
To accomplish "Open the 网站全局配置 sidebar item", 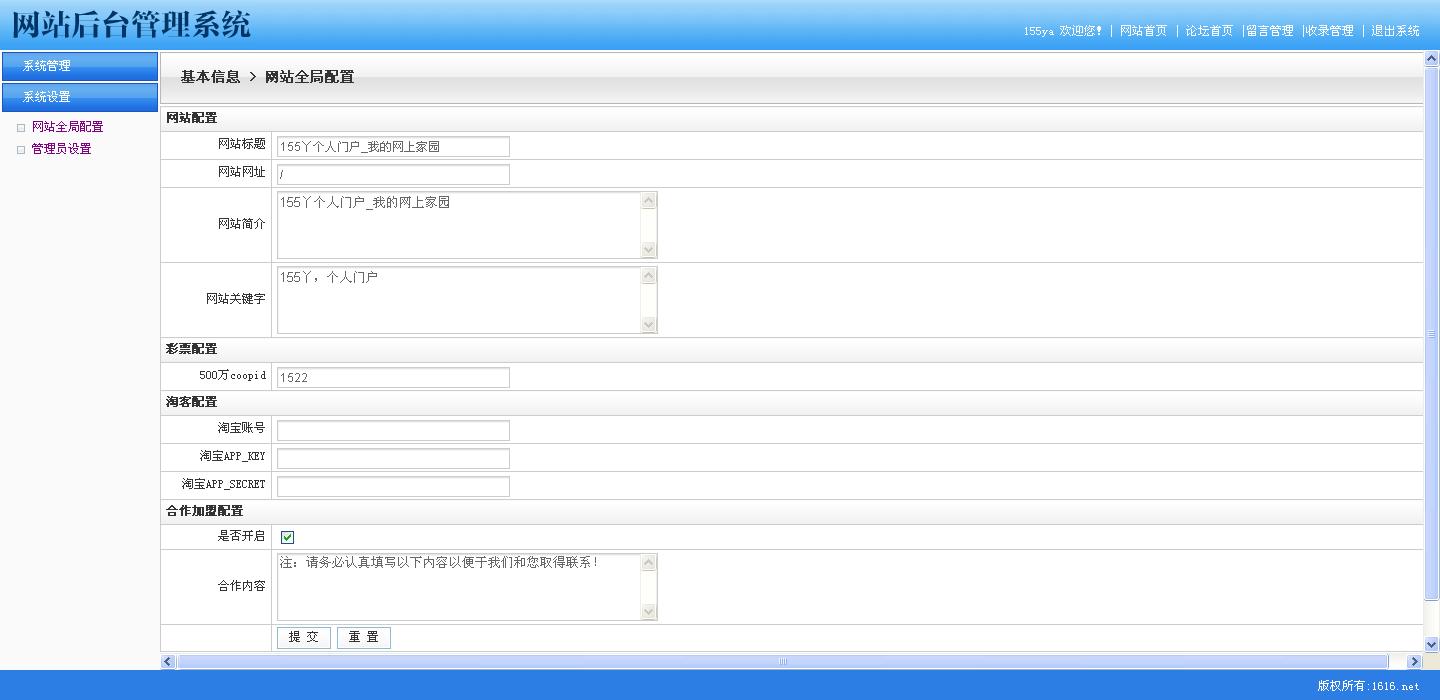I will pos(67,127).
